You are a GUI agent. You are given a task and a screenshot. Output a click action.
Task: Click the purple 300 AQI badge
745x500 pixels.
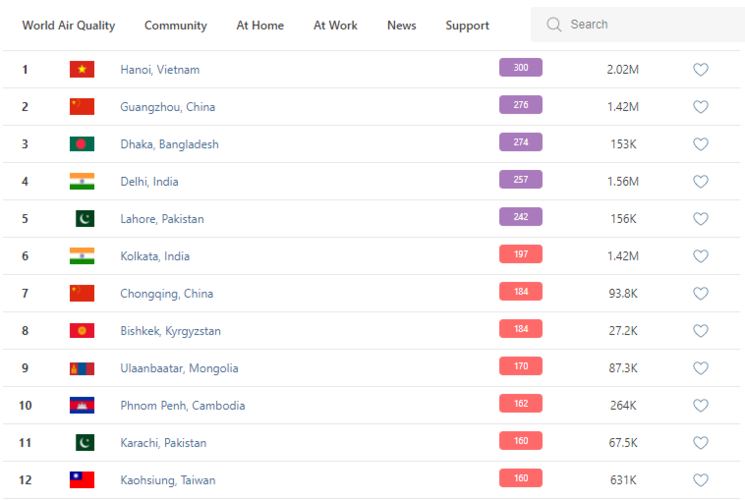[x=520, y=68]
